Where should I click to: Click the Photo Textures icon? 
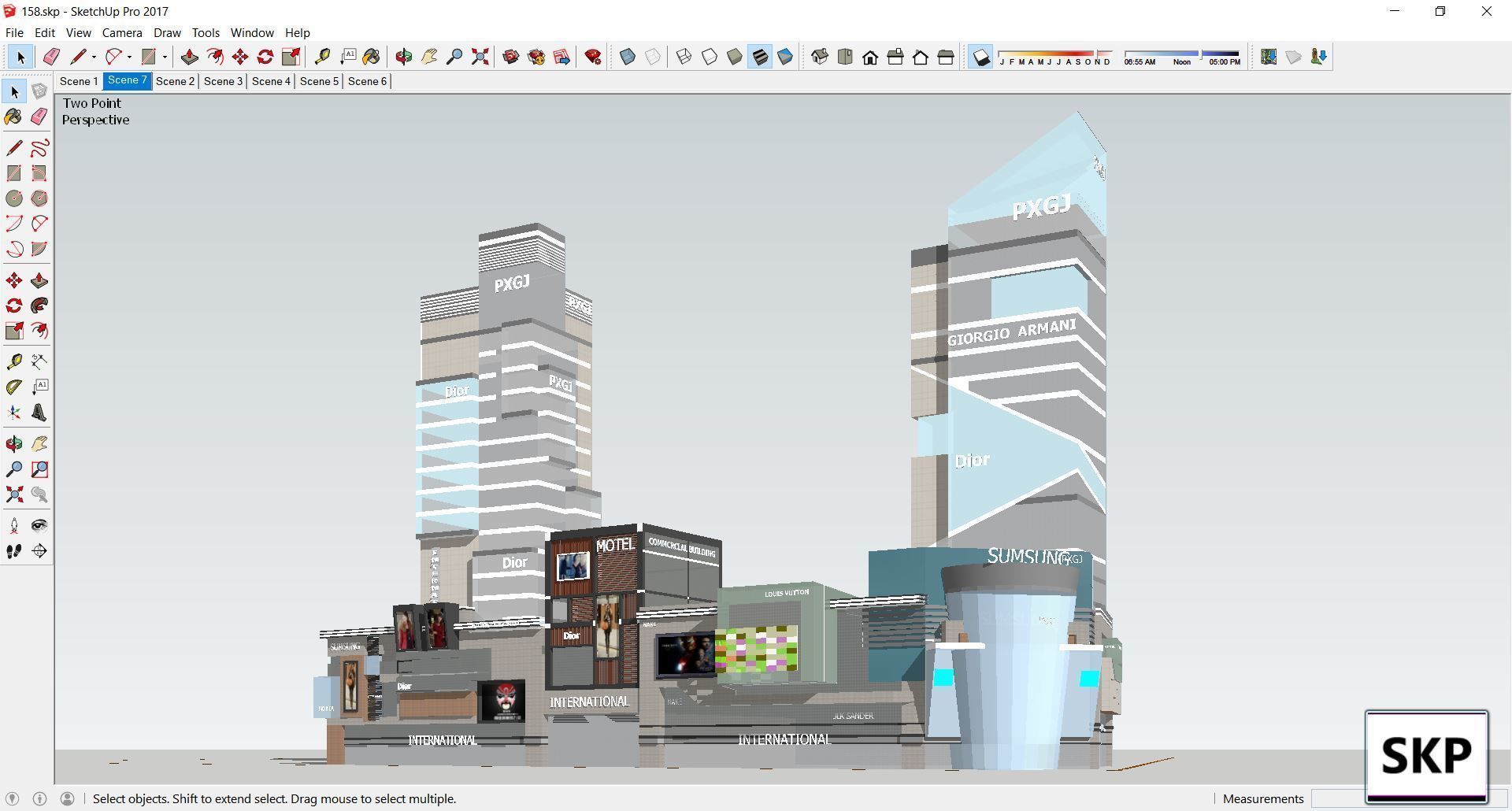click(x=1319, y=57)
